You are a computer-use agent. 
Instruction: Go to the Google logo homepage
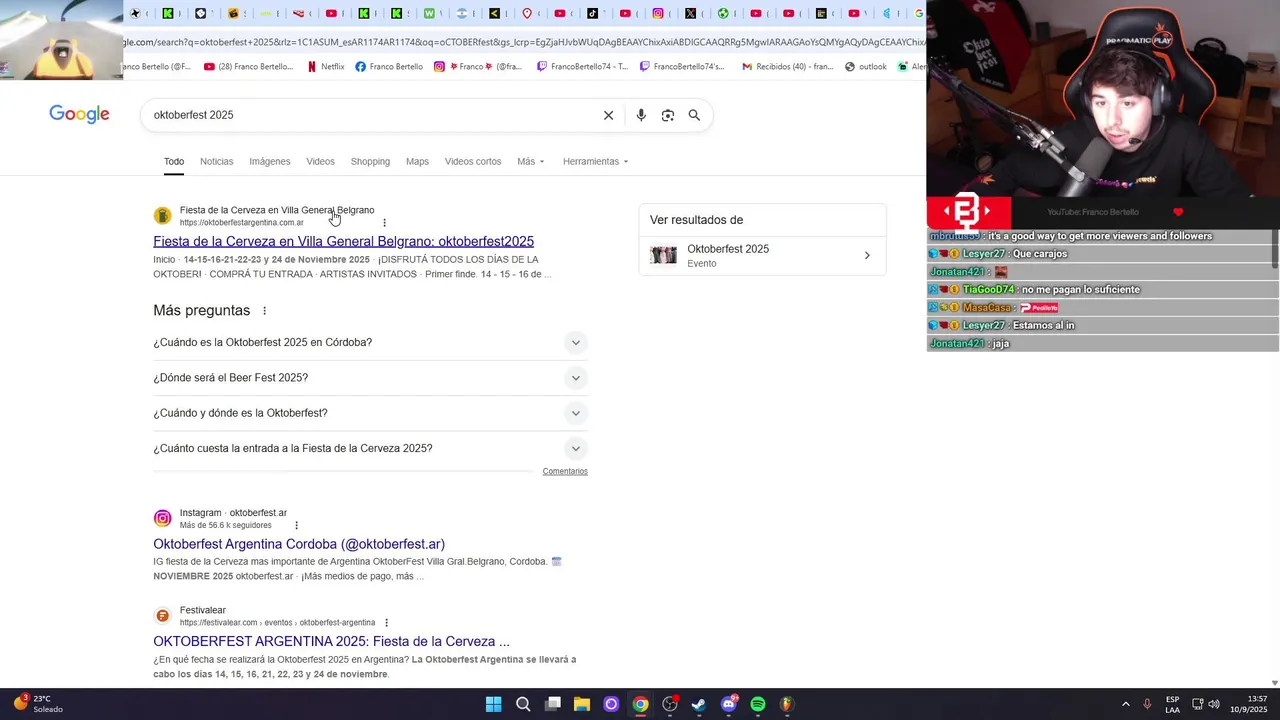click(80, 114)
